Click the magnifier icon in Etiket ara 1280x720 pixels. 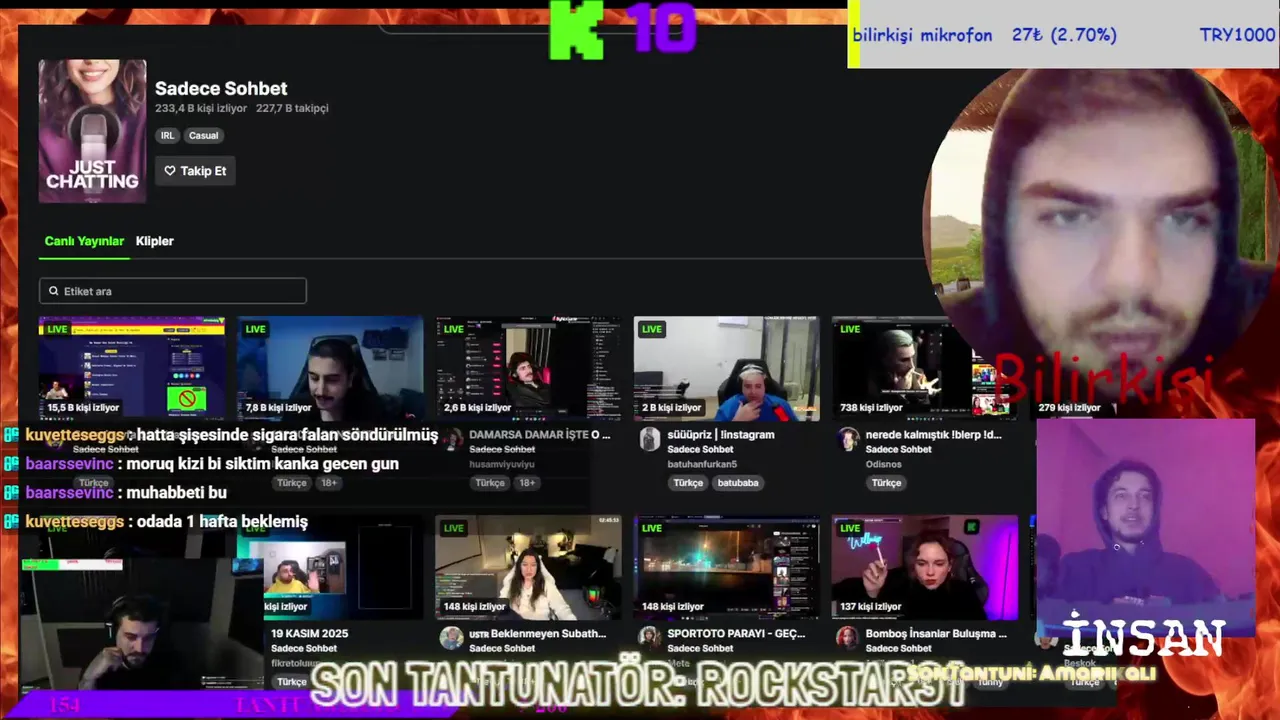(x=54, y=291)
